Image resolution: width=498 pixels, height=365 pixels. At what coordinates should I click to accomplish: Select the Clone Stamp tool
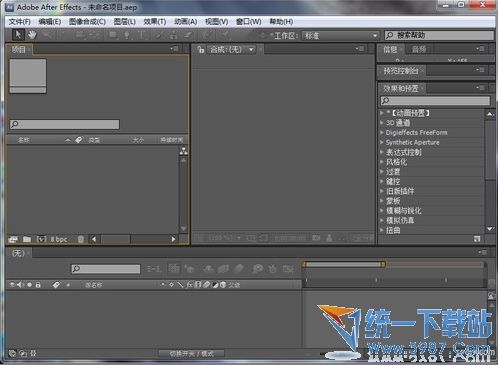[x=173, y=35]
